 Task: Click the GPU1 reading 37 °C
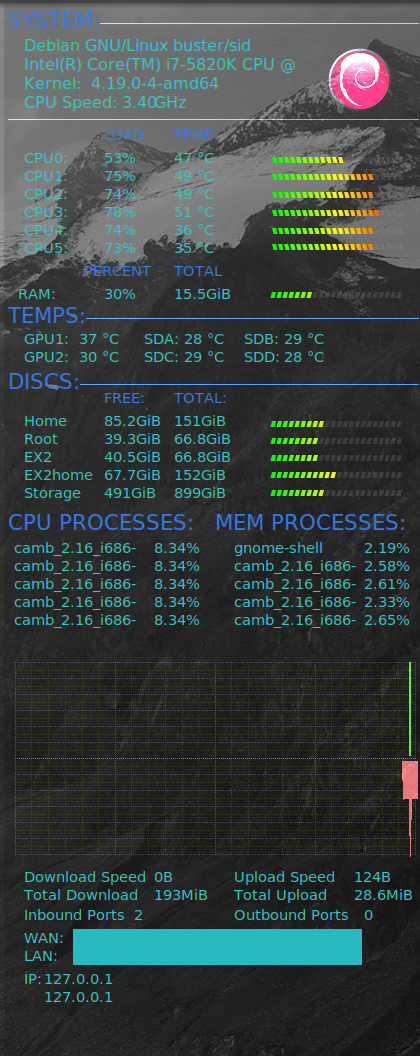pyautogui.click(x=99, y=339)
